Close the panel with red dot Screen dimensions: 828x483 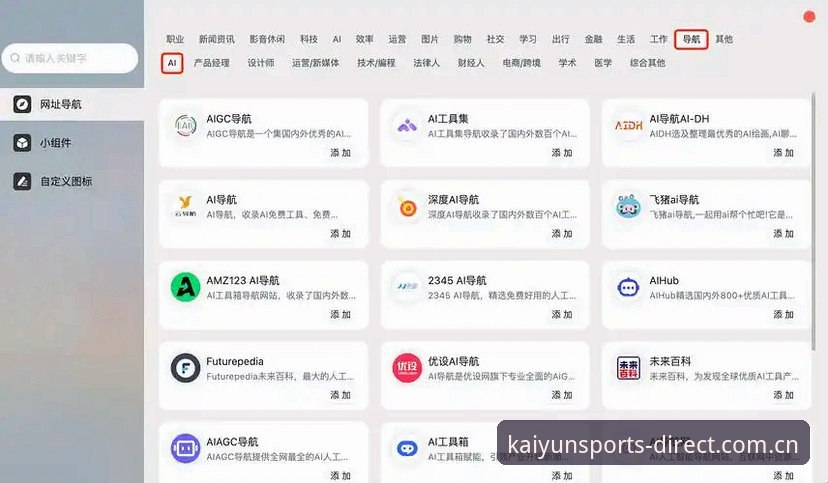[x=809, y=17]
